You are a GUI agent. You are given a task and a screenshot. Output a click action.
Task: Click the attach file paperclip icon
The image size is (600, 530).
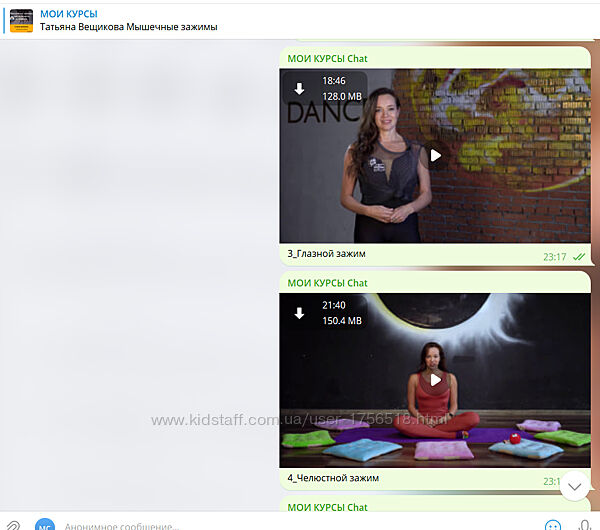click(x=13, y=525)
